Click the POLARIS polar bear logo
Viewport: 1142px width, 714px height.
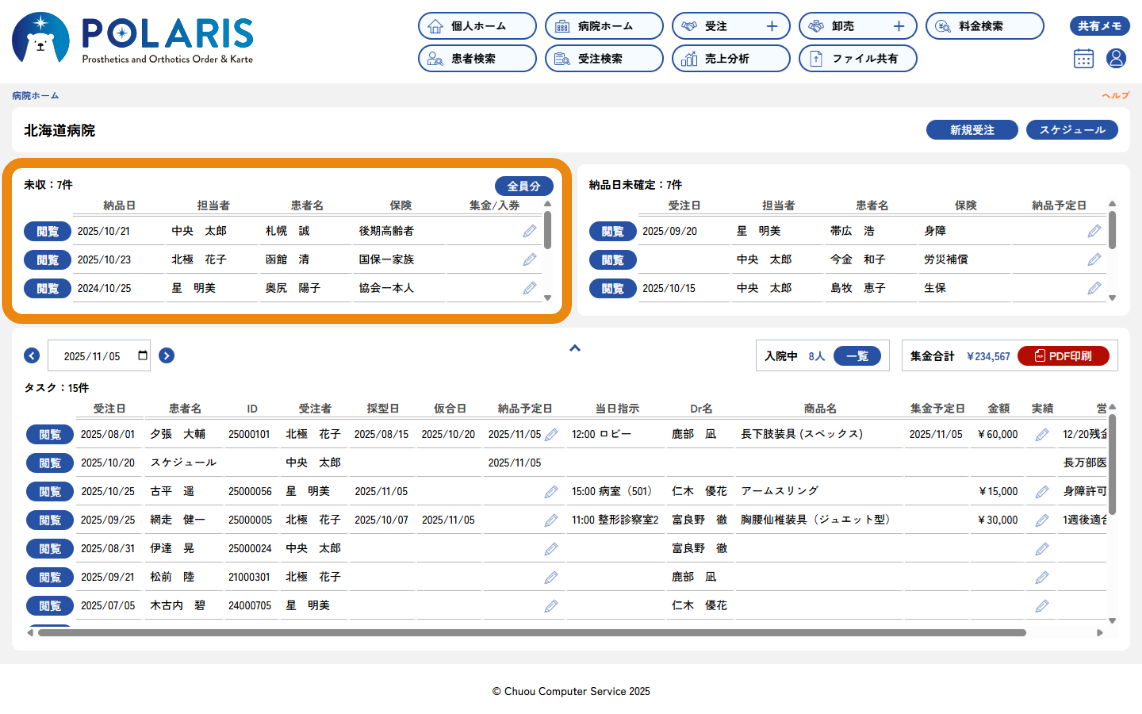40,39
